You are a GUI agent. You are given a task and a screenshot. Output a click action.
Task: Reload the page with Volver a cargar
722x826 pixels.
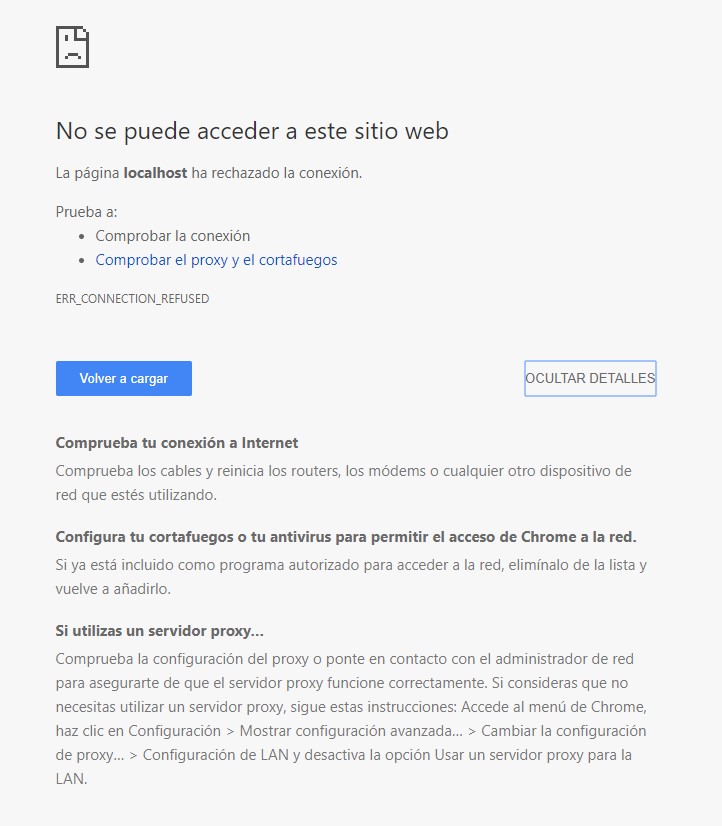click(x=124, y=378)
